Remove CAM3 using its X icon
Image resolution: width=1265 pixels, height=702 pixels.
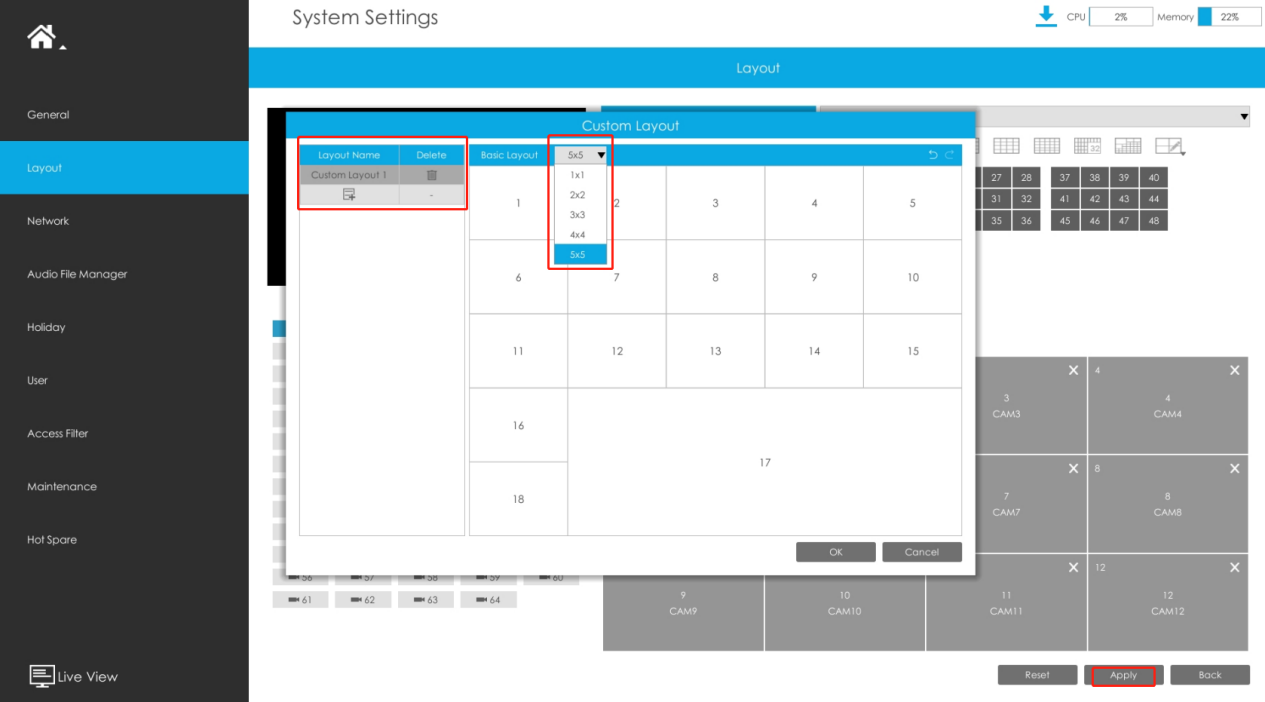1073,370
